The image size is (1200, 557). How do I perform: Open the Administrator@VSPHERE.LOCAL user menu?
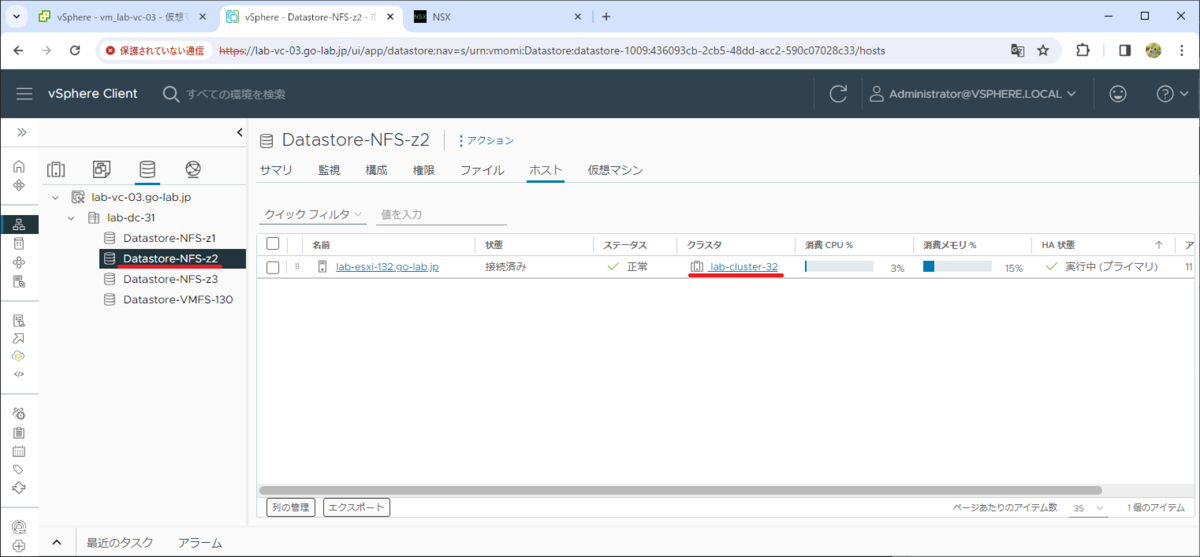point(973,93)
